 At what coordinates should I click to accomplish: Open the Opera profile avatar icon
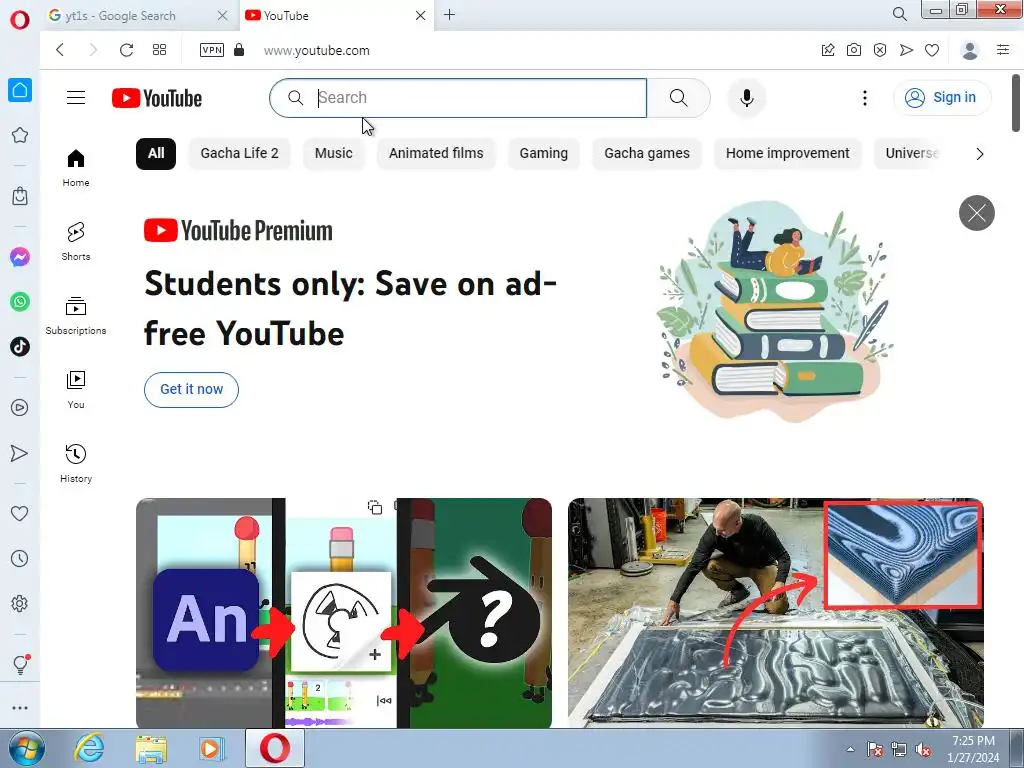[x=970, y=50]
